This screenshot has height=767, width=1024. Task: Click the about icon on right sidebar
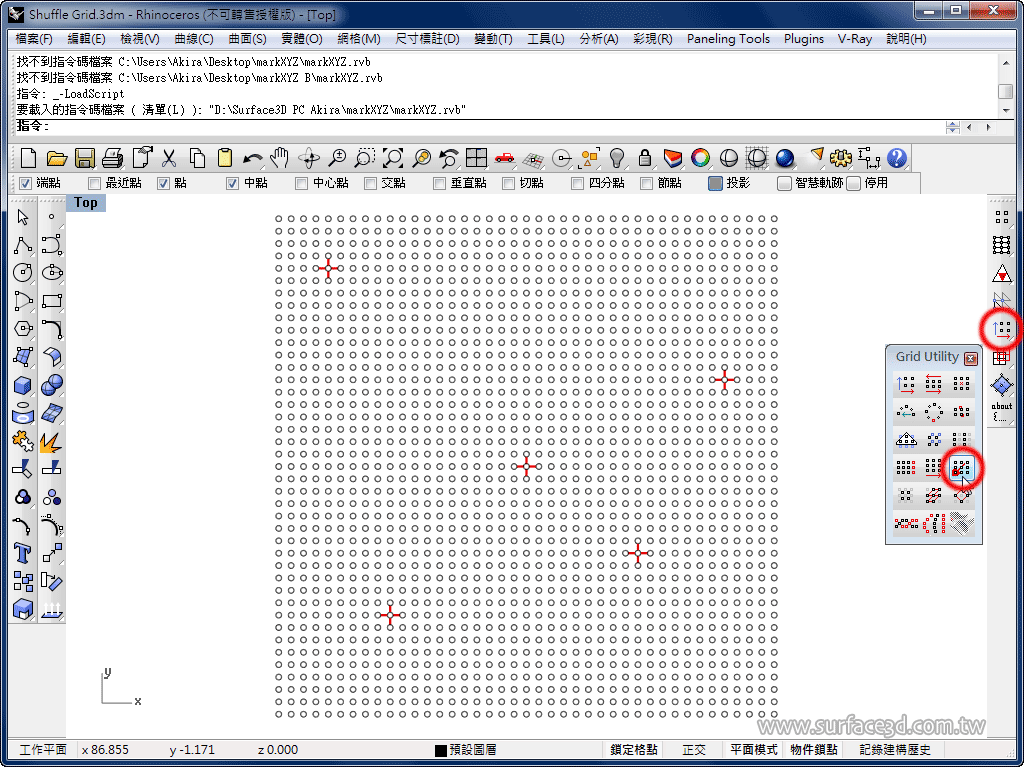coord(1002,411)
